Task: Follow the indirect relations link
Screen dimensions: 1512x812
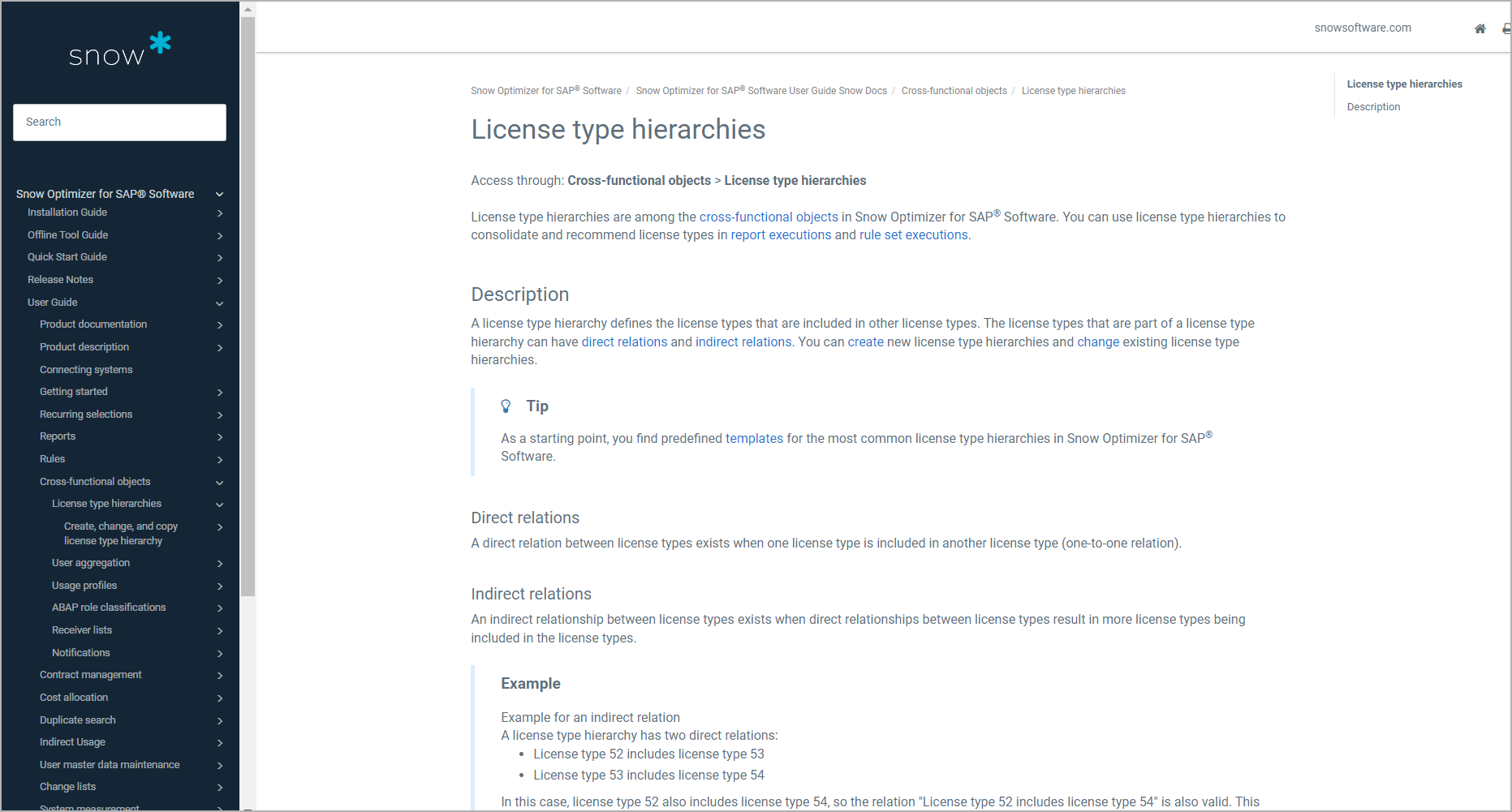Action: click(743, 342)
